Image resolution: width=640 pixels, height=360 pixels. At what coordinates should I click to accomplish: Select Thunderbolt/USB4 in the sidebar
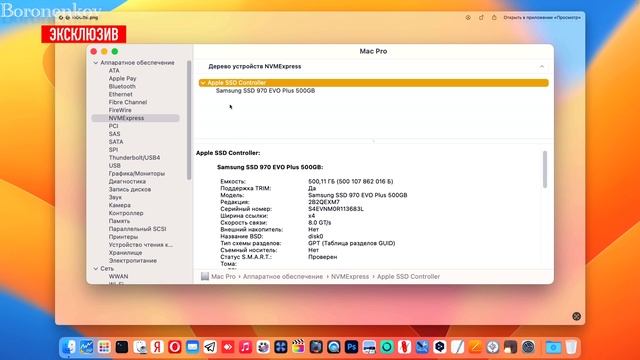click(x=134, y=158)
